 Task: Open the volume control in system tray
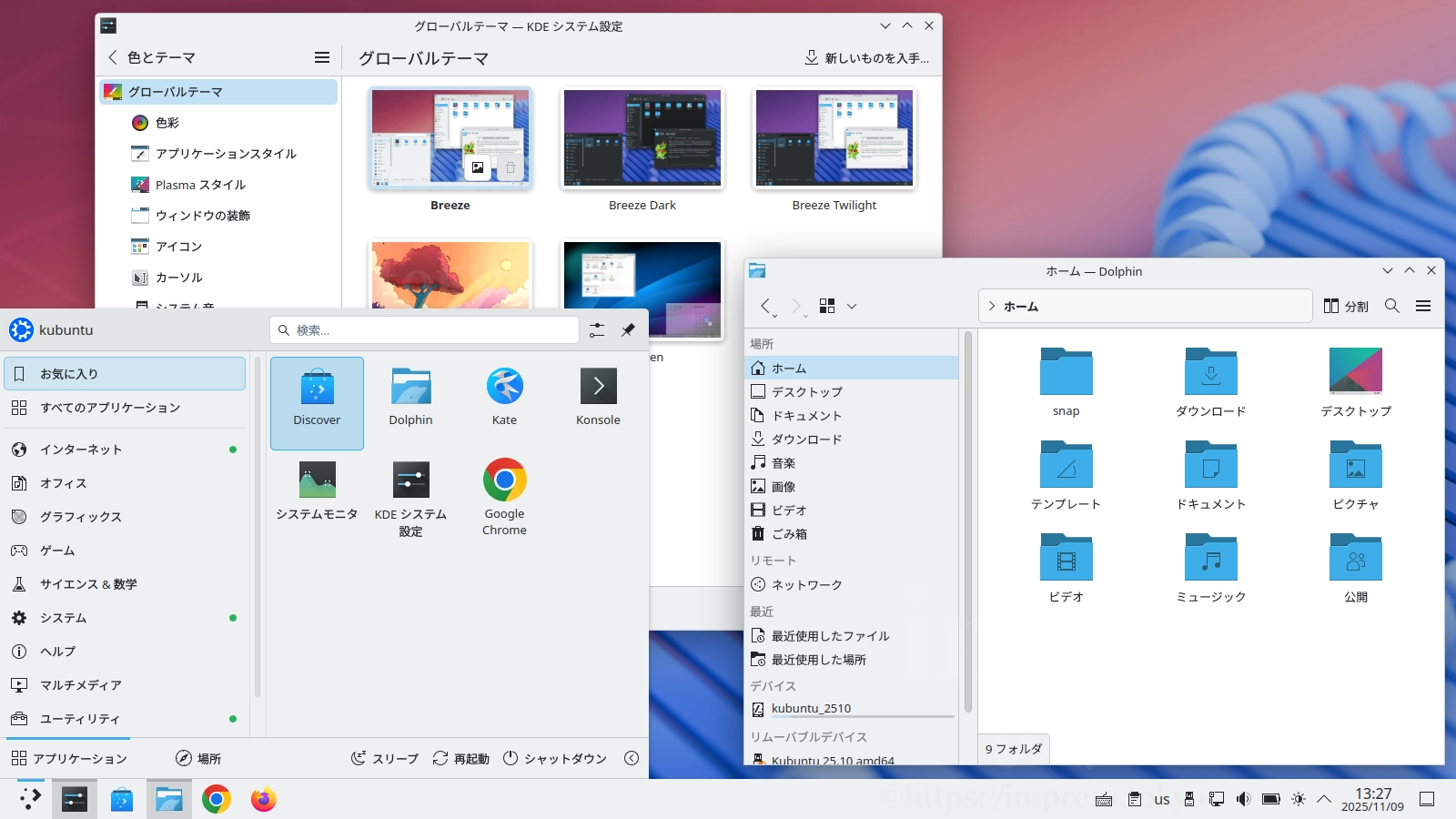(1244, 799)
